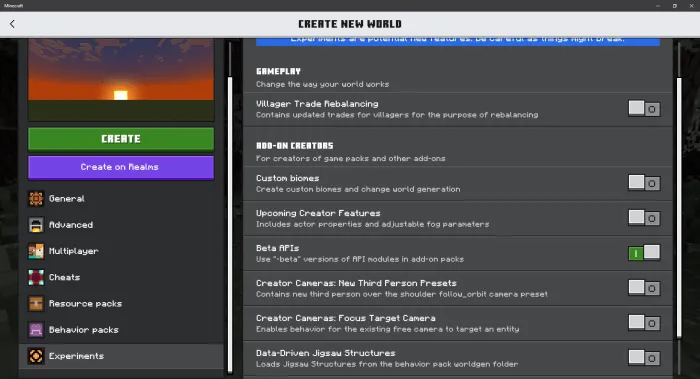Viewport: 700px width, 379px height.
Task: Click the Gameplay section heading
Action: point(279,71)
